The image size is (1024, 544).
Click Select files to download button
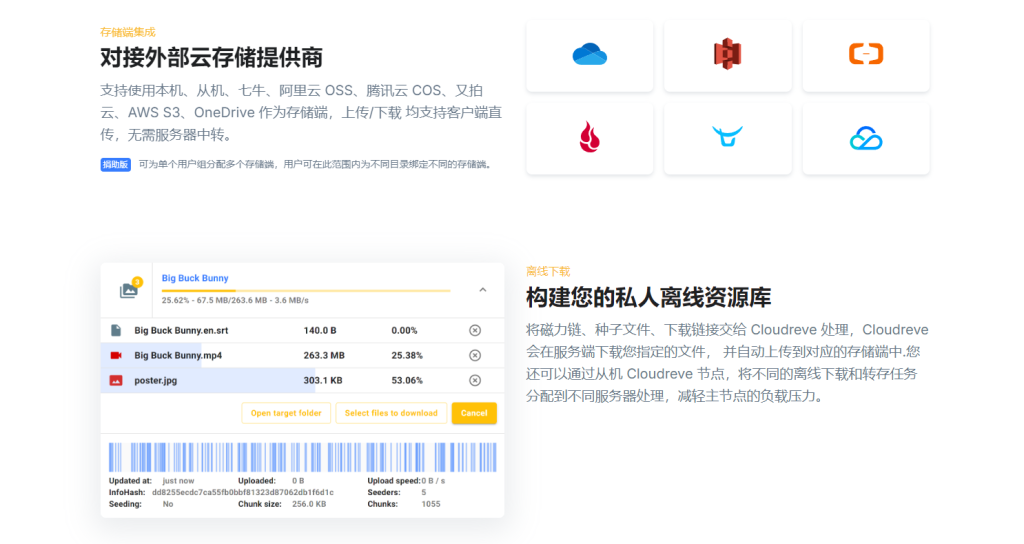tap(391, 413)
